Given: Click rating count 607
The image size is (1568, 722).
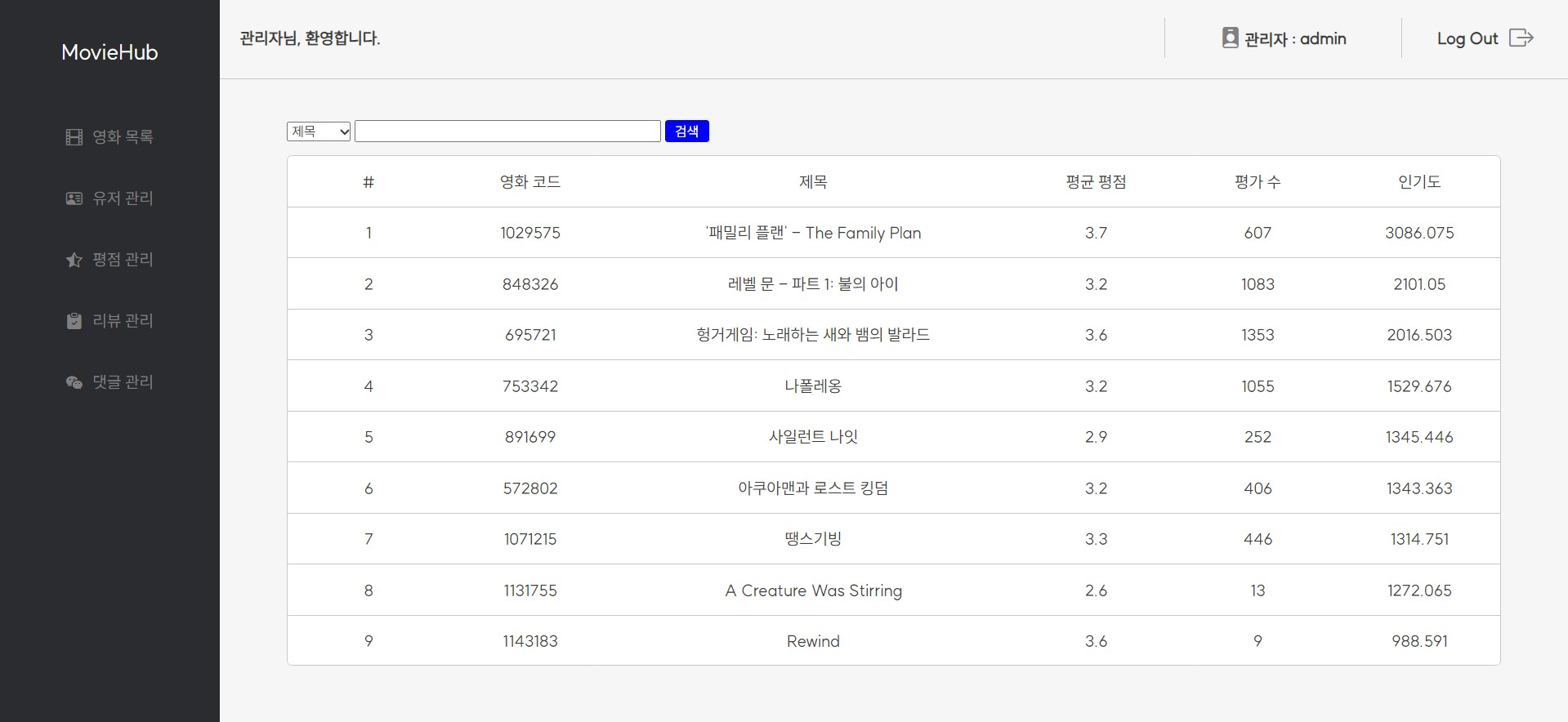Looking at the screenshot, I should click(x=1258, y=233).
